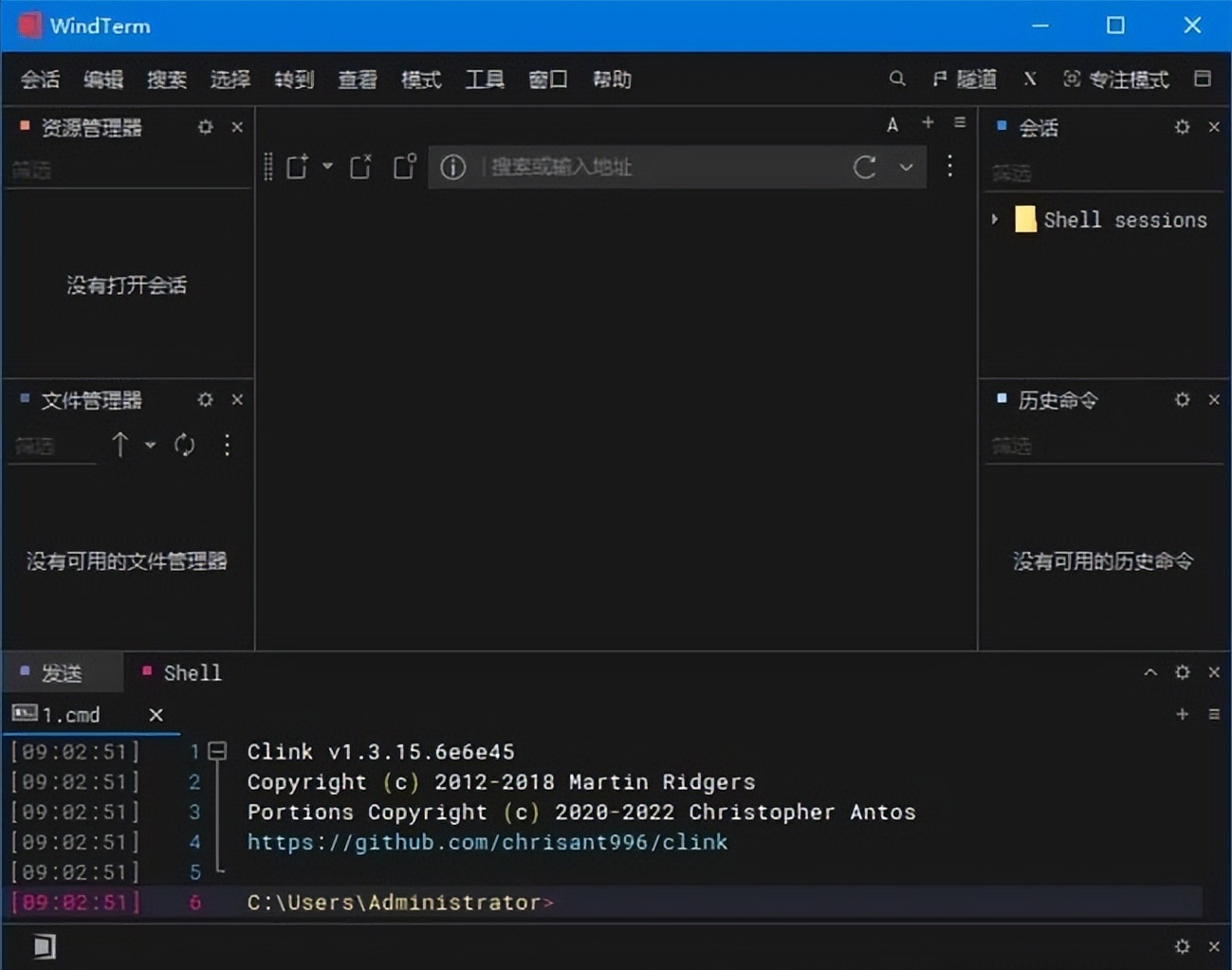Open the three-dot toolbar overflow menu
The height and width of the screenshot is (970, 1232).
(949, 167)
